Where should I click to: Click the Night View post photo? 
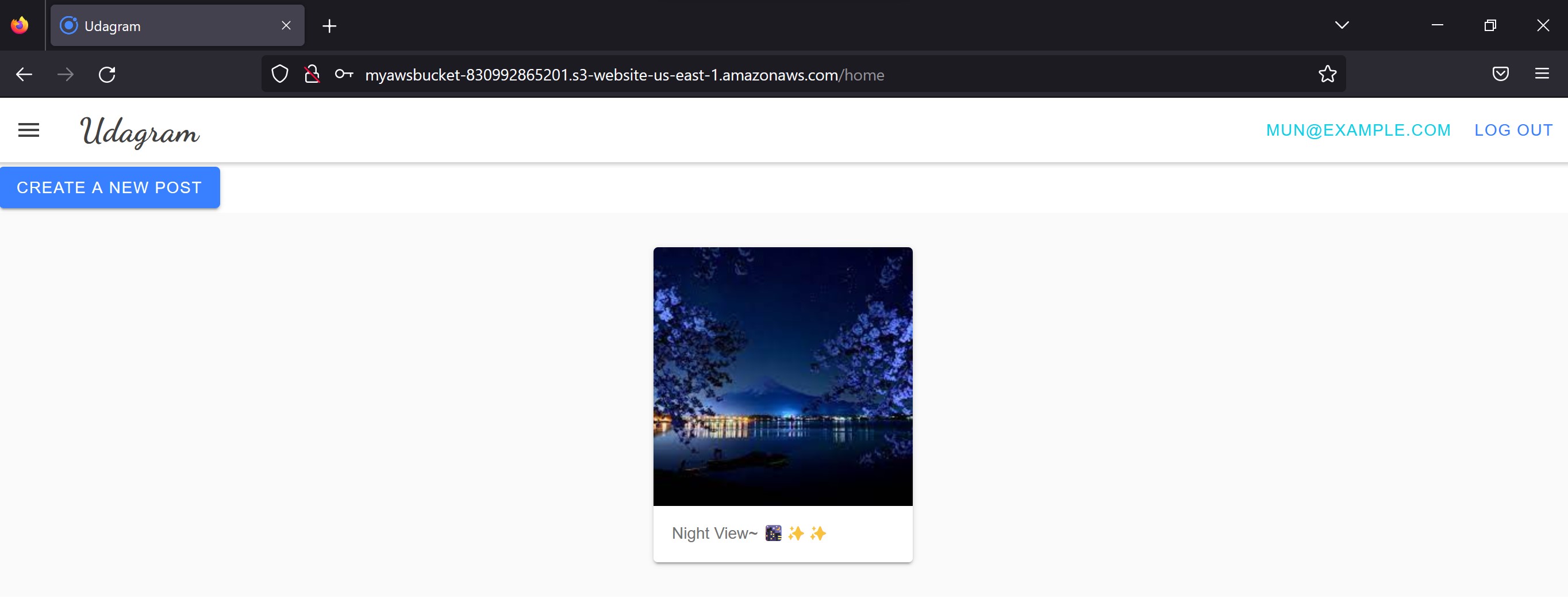tap(783, 376)
